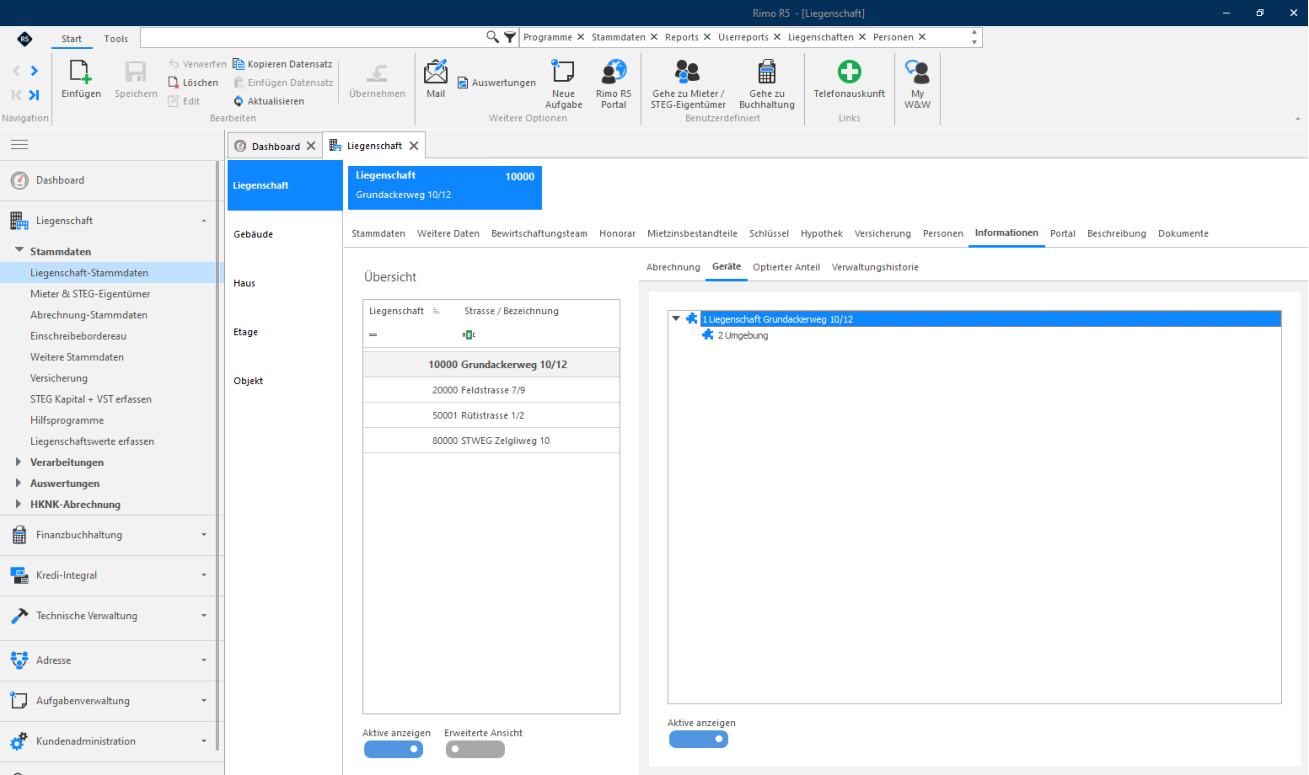Open the Mail envelope icon

coord(436,72)
